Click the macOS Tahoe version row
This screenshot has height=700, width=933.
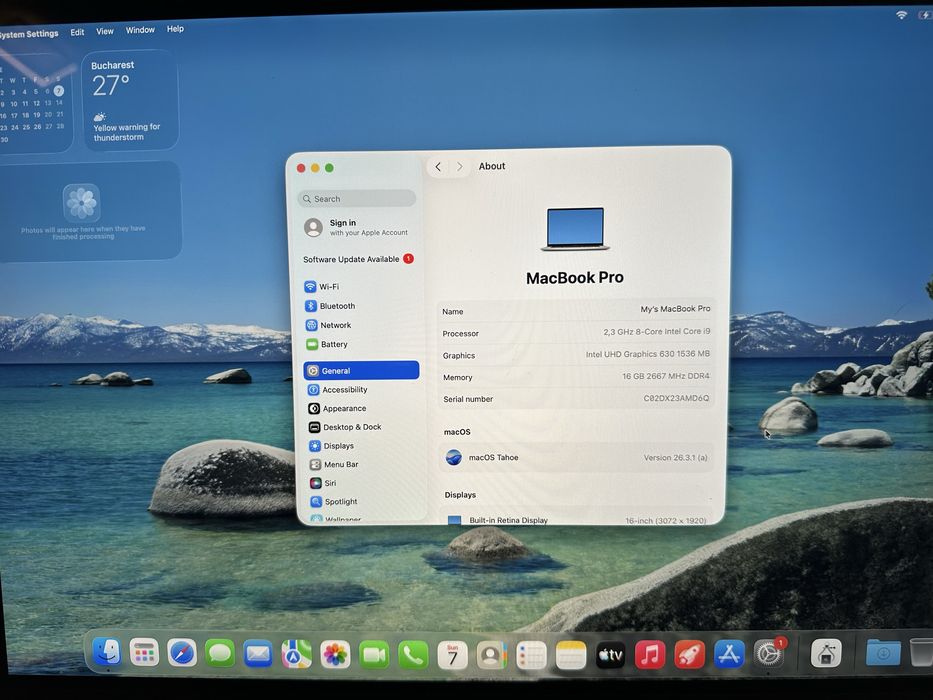tap(576, 457)
